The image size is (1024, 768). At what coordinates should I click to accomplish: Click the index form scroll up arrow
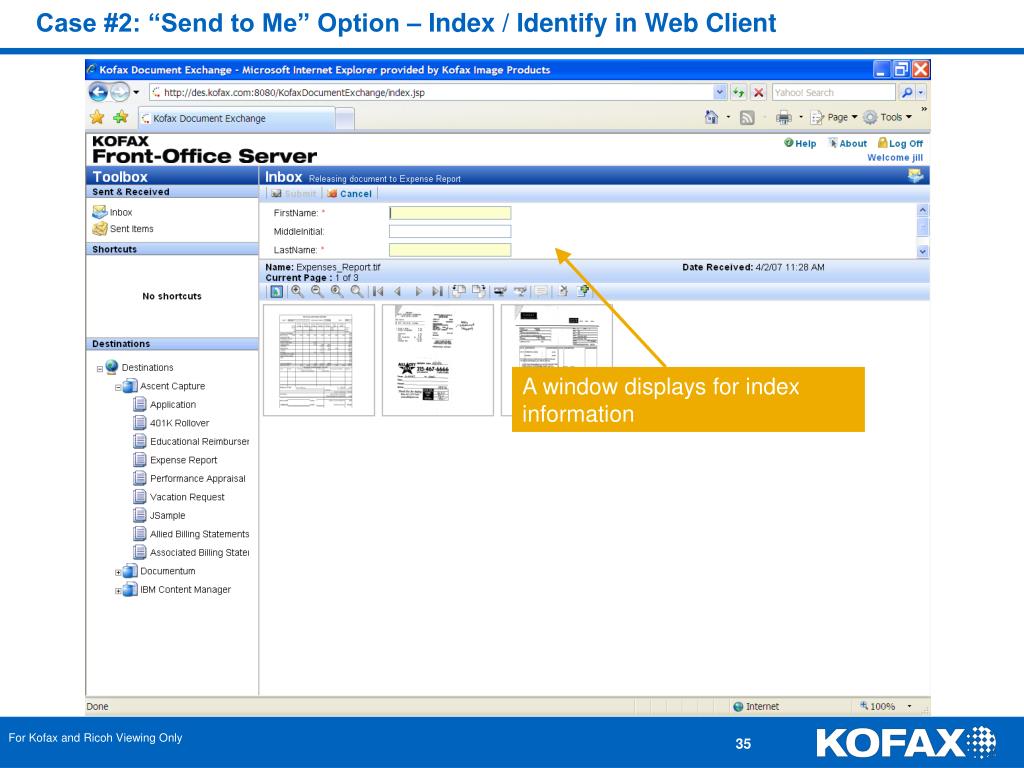(x=923, y=210)
